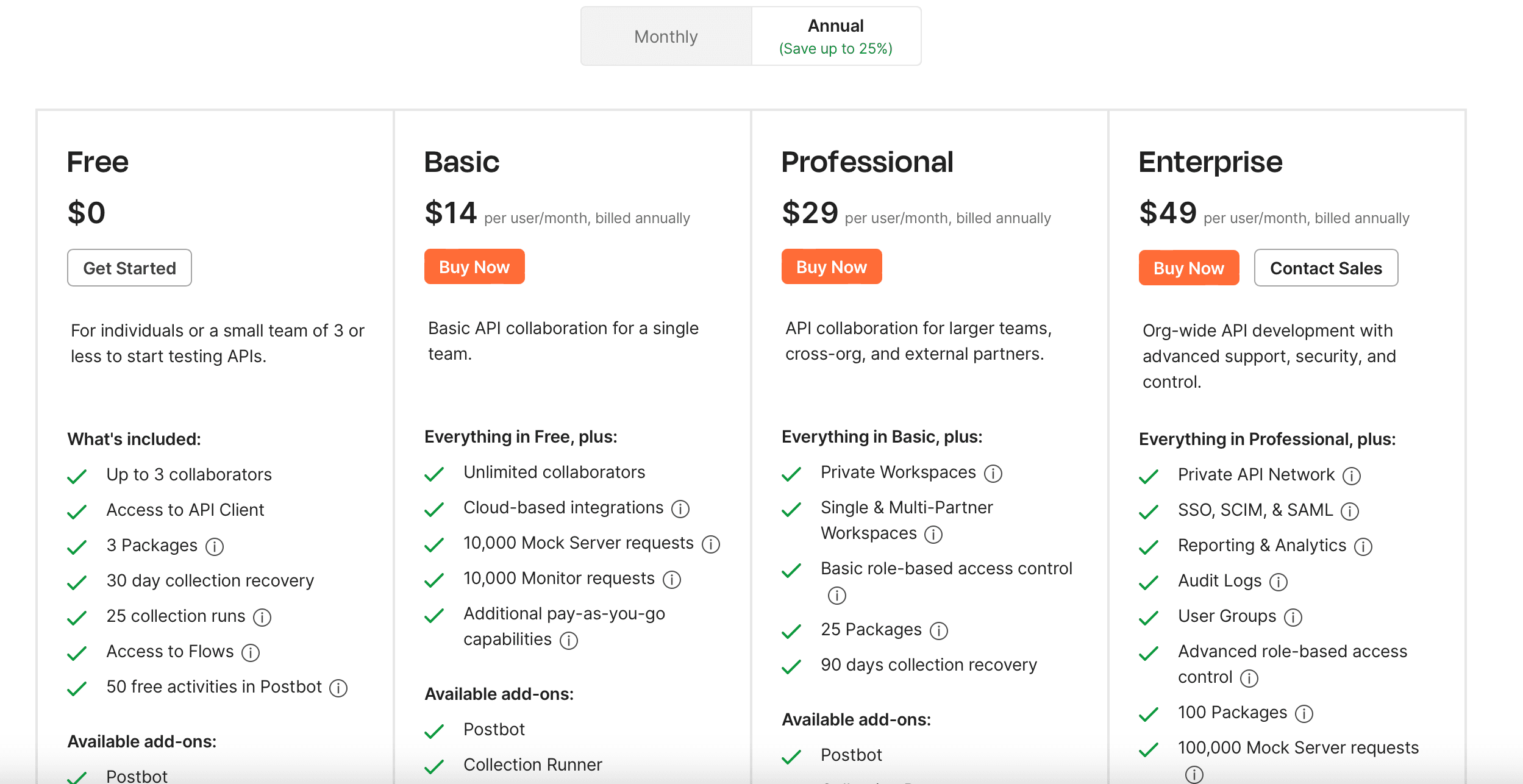Click info icon beside 25 collection runs
This screenshot has height=784, width=1523.
(x=262, y=617)
